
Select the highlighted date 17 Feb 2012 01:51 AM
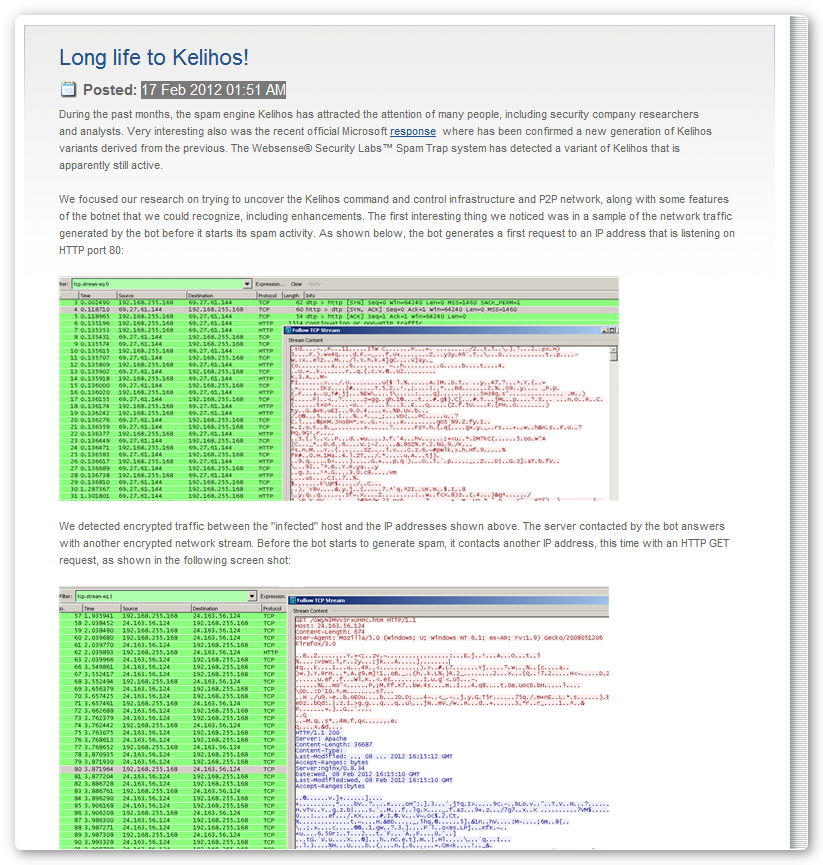213,90
